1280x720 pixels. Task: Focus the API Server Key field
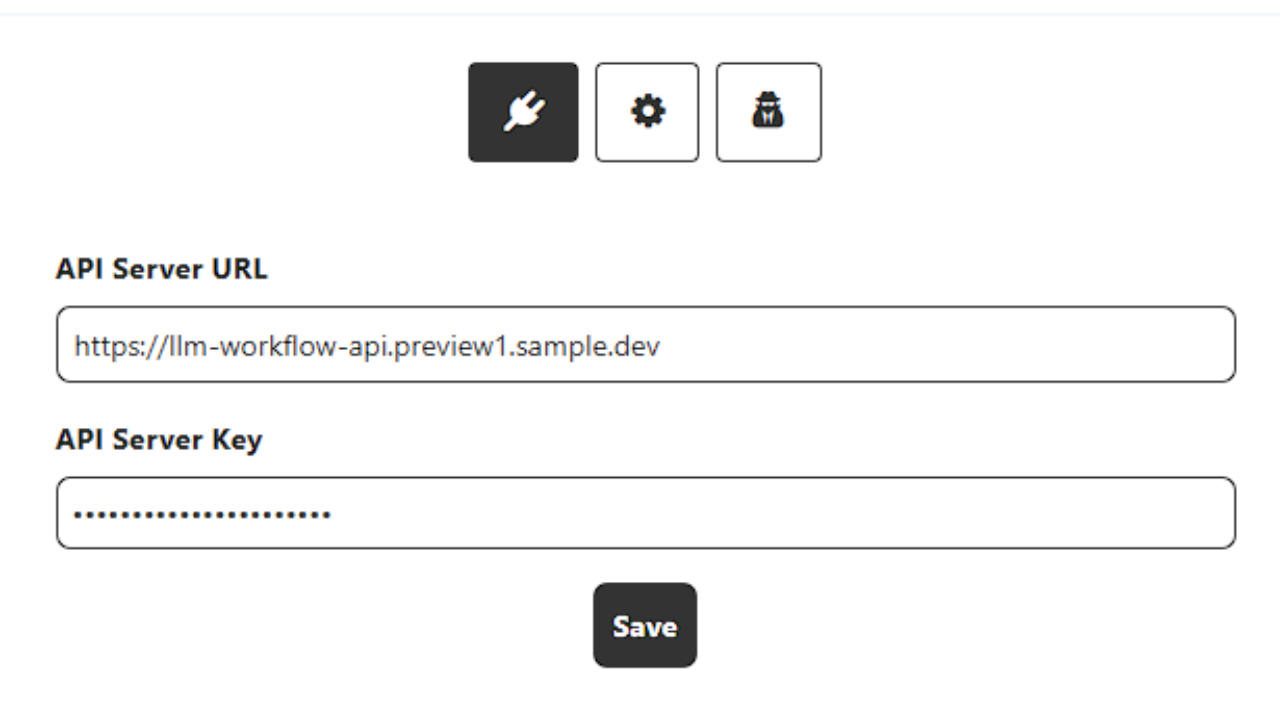pos(645,513)
